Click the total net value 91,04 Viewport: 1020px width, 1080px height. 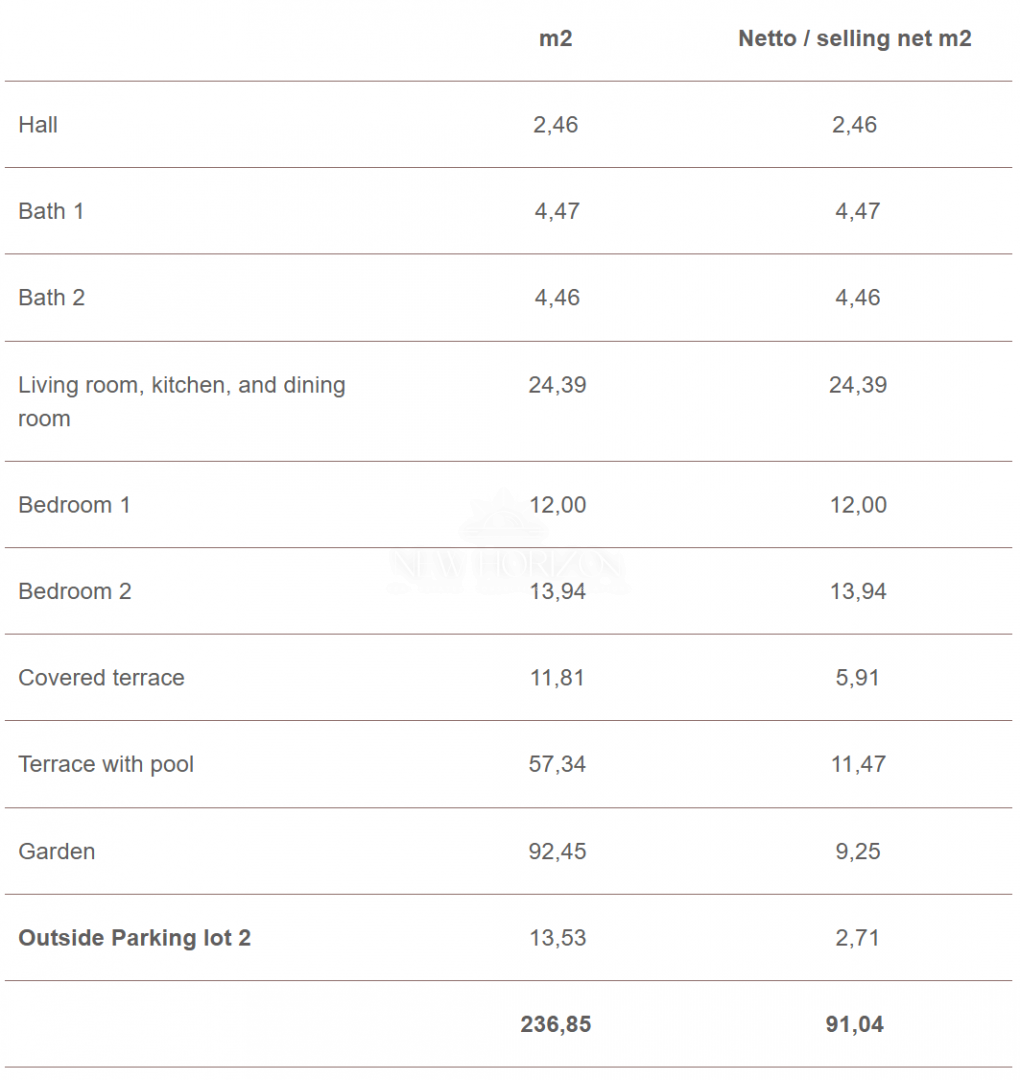(854, 1025)
